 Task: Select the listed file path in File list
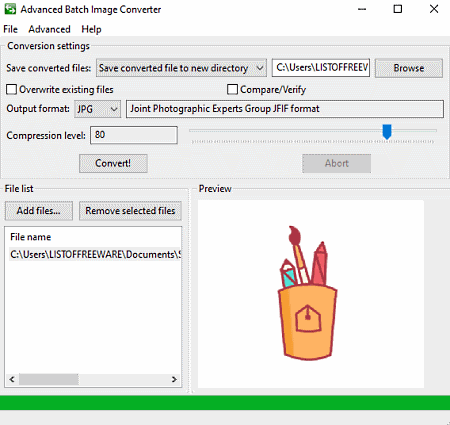[95, 254]
